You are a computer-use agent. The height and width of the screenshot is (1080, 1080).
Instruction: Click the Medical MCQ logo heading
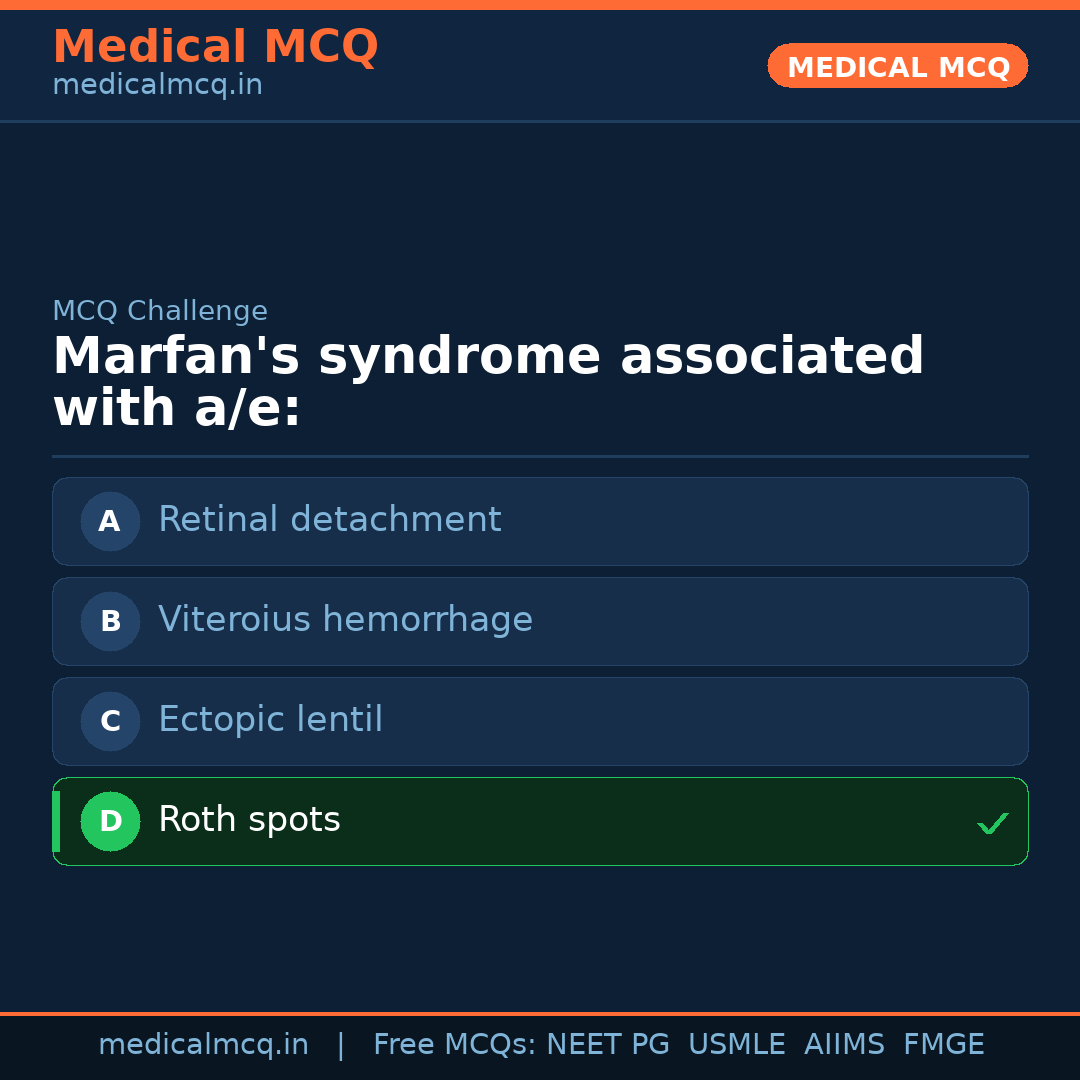tap(215, 46)
